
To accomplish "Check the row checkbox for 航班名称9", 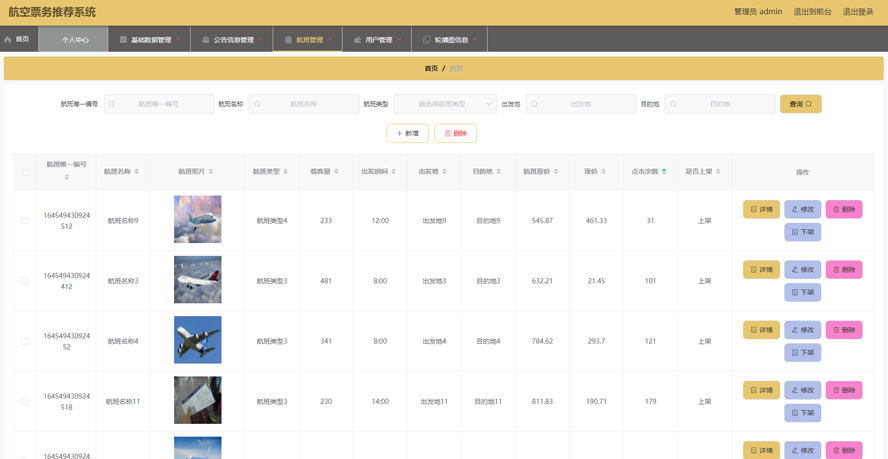I will click(25, 221).
